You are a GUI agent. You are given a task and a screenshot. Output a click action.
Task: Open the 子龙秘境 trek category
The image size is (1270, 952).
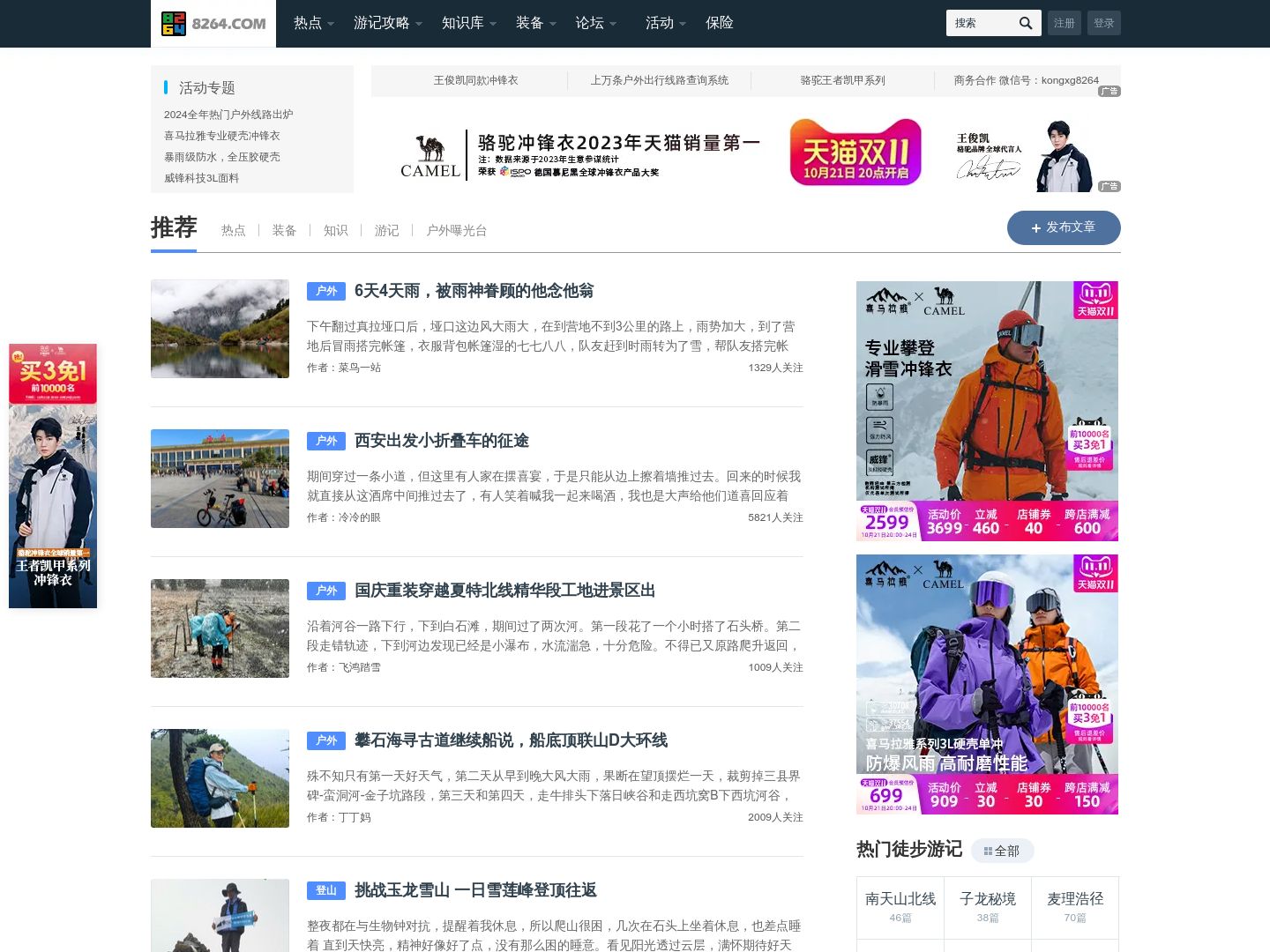click(988, 907)
